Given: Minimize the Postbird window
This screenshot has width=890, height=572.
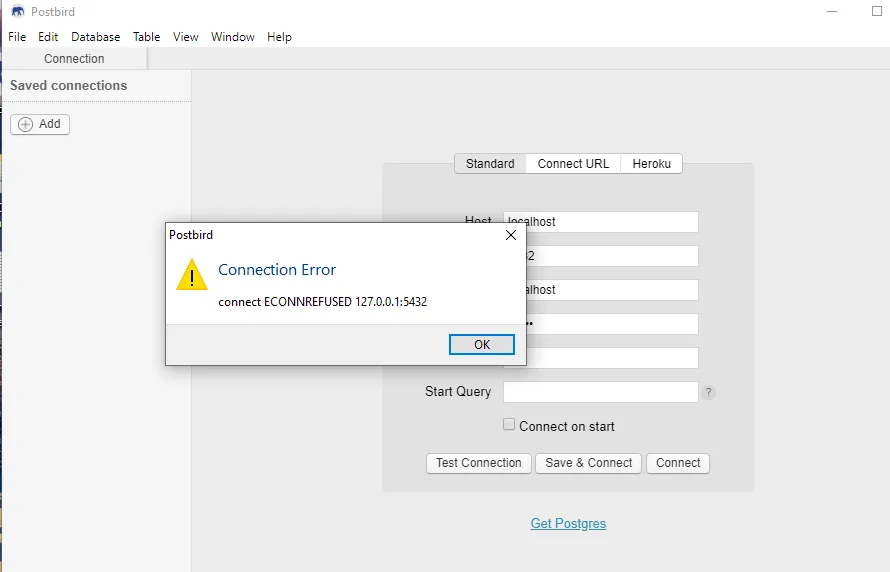Looking at the screenshot, I should click(832, 11).
